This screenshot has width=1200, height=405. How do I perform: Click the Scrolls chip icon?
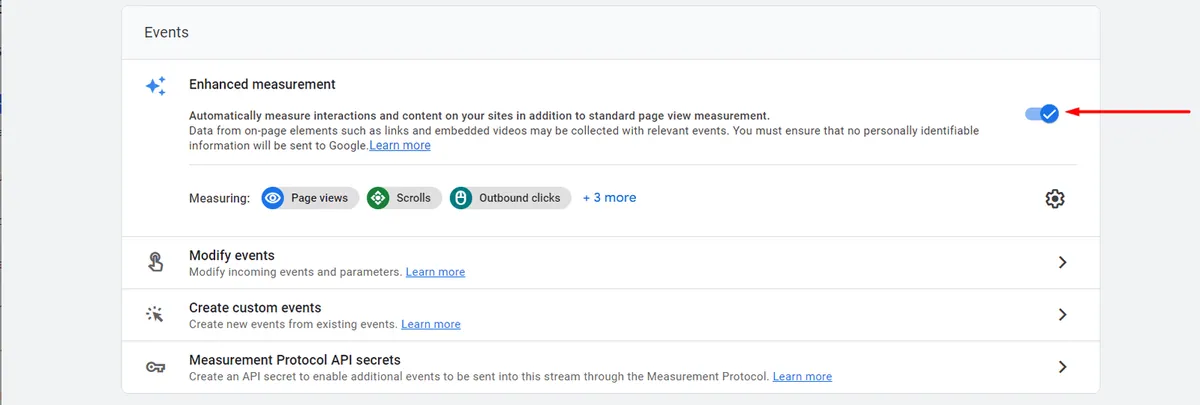pyautogui.click(x=378, y=198)
